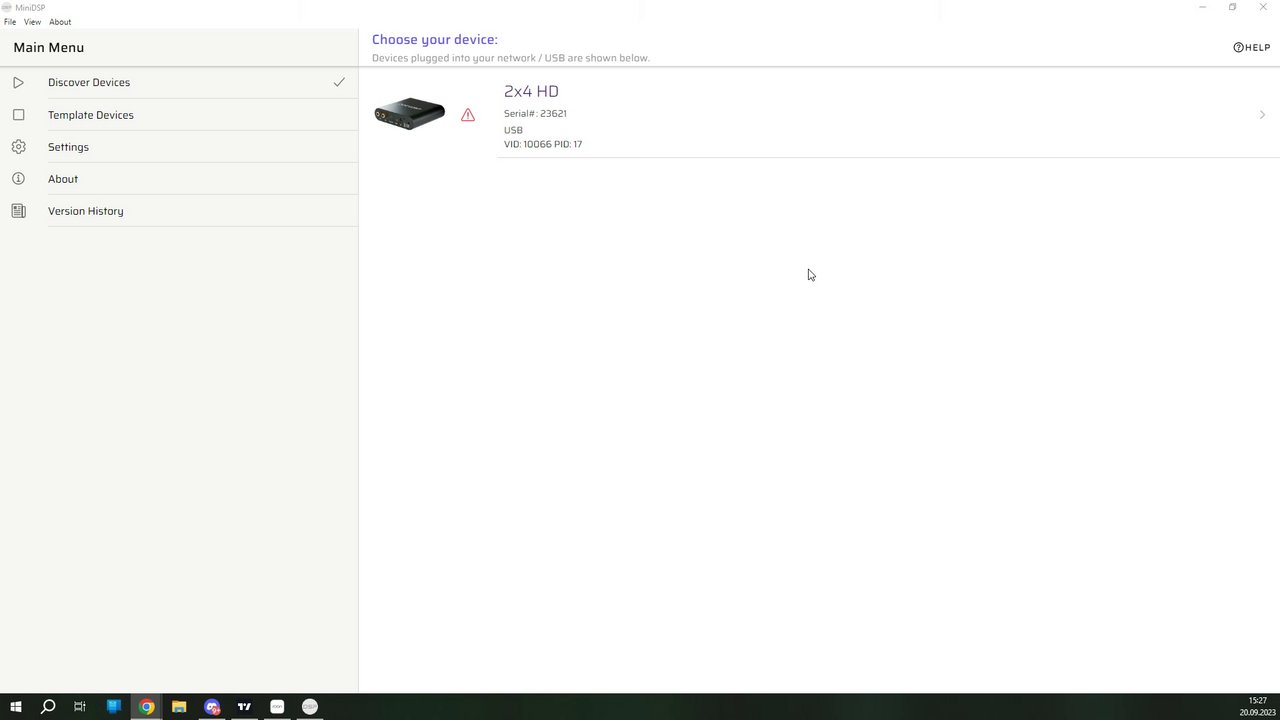Viewport: 1280px width, 720px height.
Task: Open the File menu
Action: point(10,22)
